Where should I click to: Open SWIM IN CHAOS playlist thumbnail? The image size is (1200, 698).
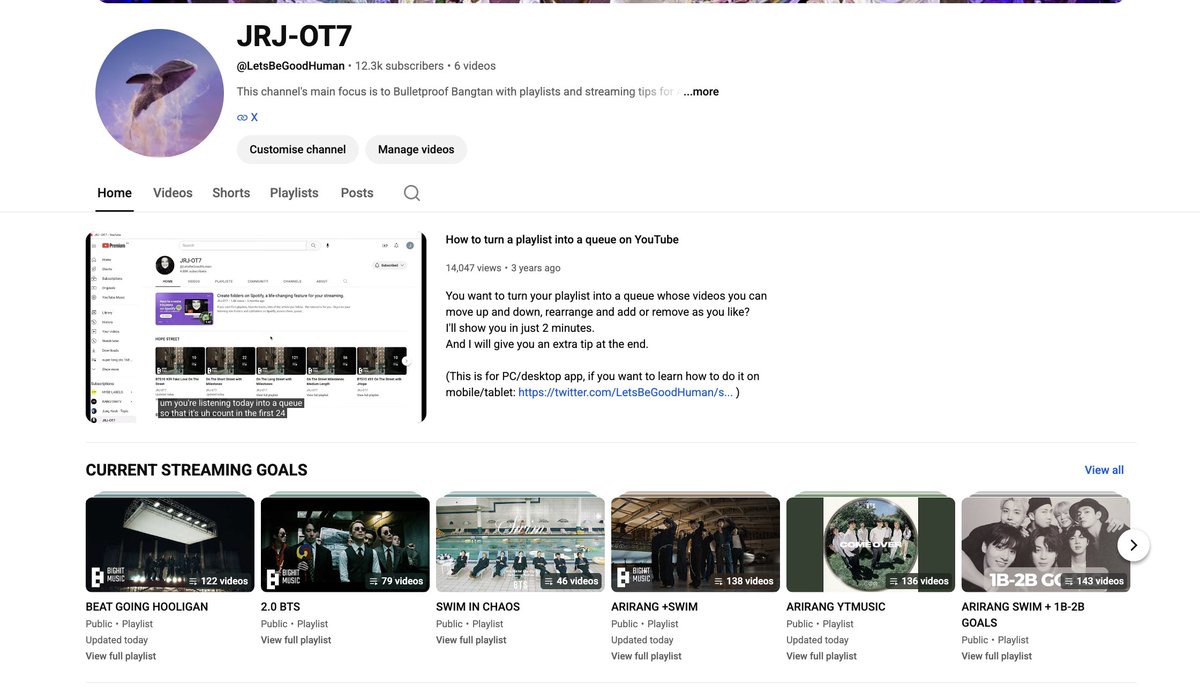[x=520, y=545]
